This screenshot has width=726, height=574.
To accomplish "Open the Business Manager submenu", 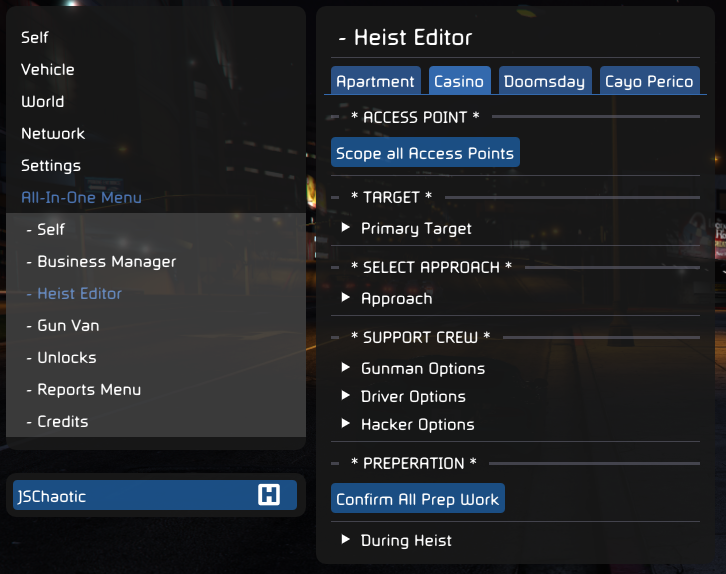I will click(106, 262).
